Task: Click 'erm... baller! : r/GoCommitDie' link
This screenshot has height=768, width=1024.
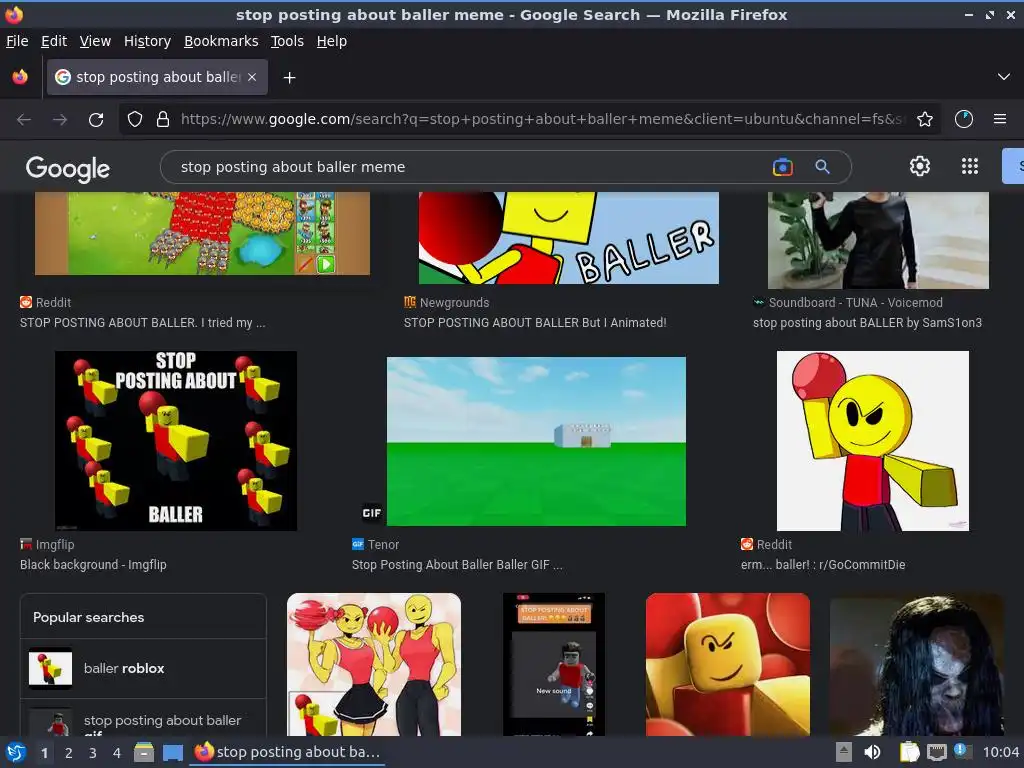Action: 823,565
